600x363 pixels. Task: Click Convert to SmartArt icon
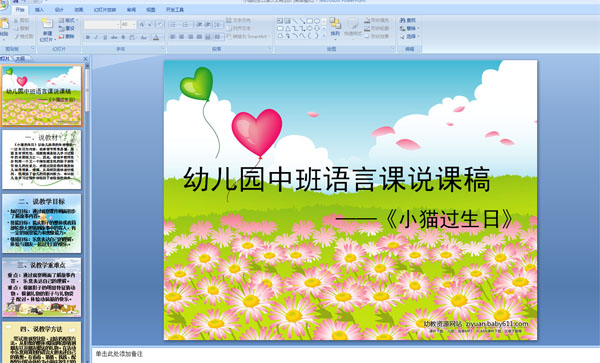point(229,36)
